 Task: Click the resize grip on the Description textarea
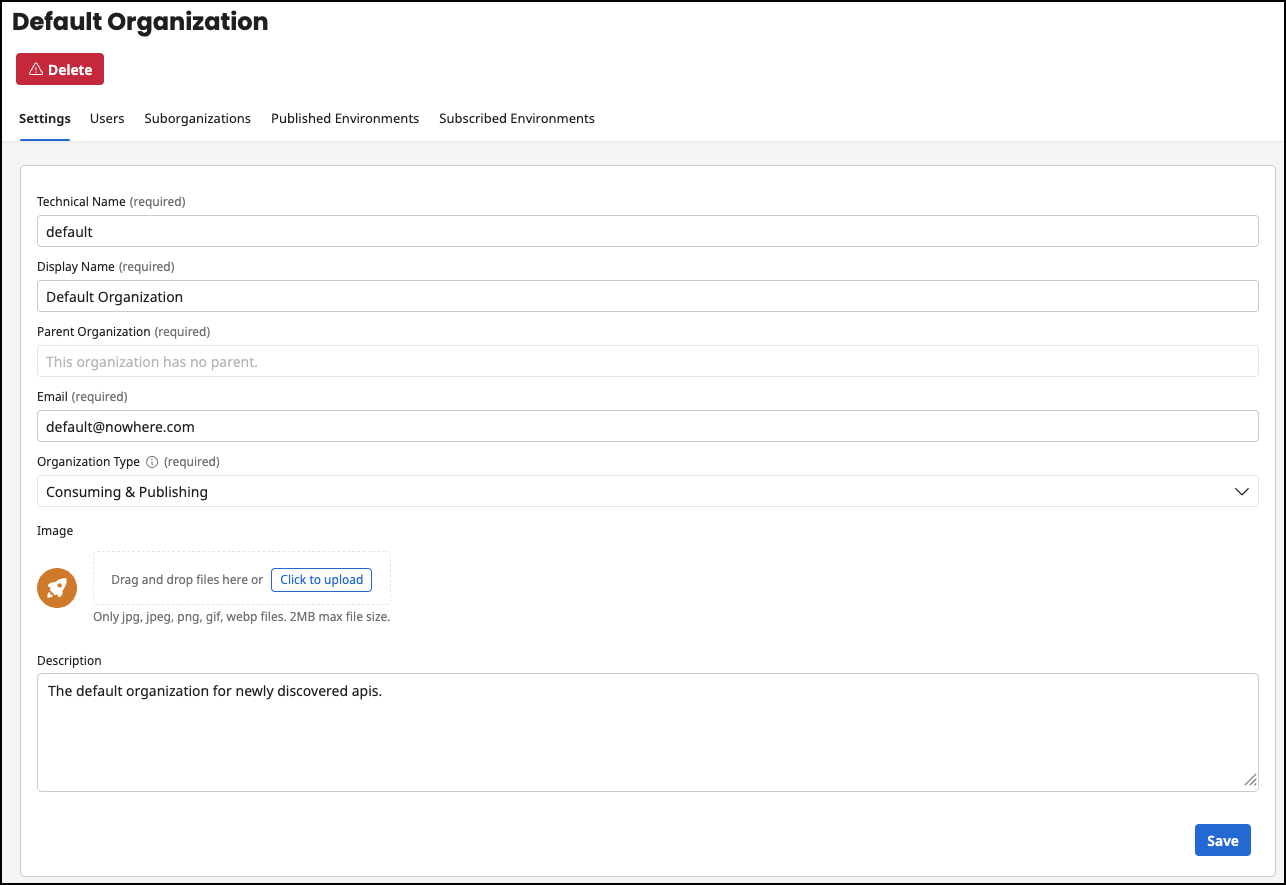(1250, 779)
